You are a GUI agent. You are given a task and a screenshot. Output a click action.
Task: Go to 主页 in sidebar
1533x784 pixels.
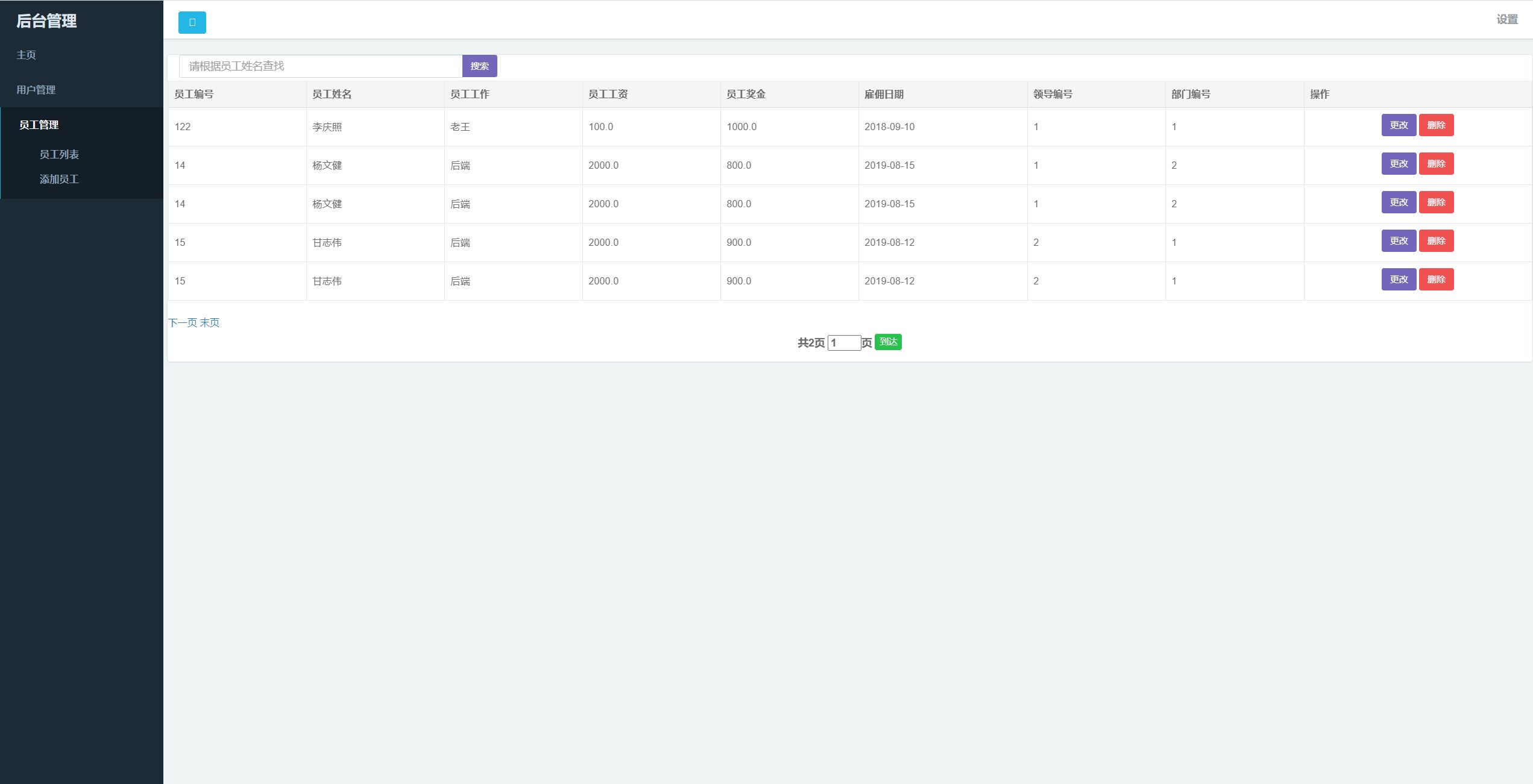click(26, 55)
